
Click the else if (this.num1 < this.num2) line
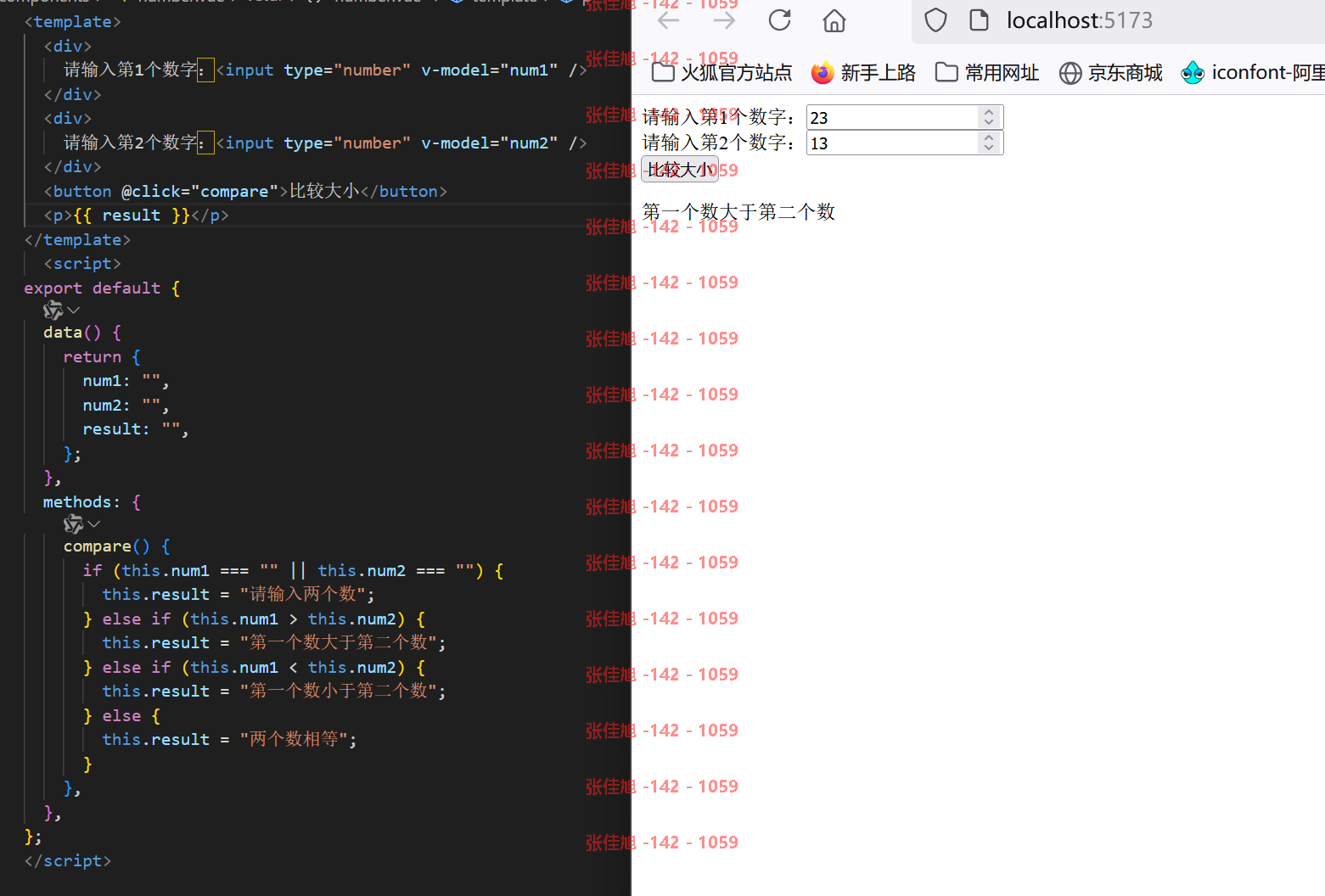[x=254, y=668]
